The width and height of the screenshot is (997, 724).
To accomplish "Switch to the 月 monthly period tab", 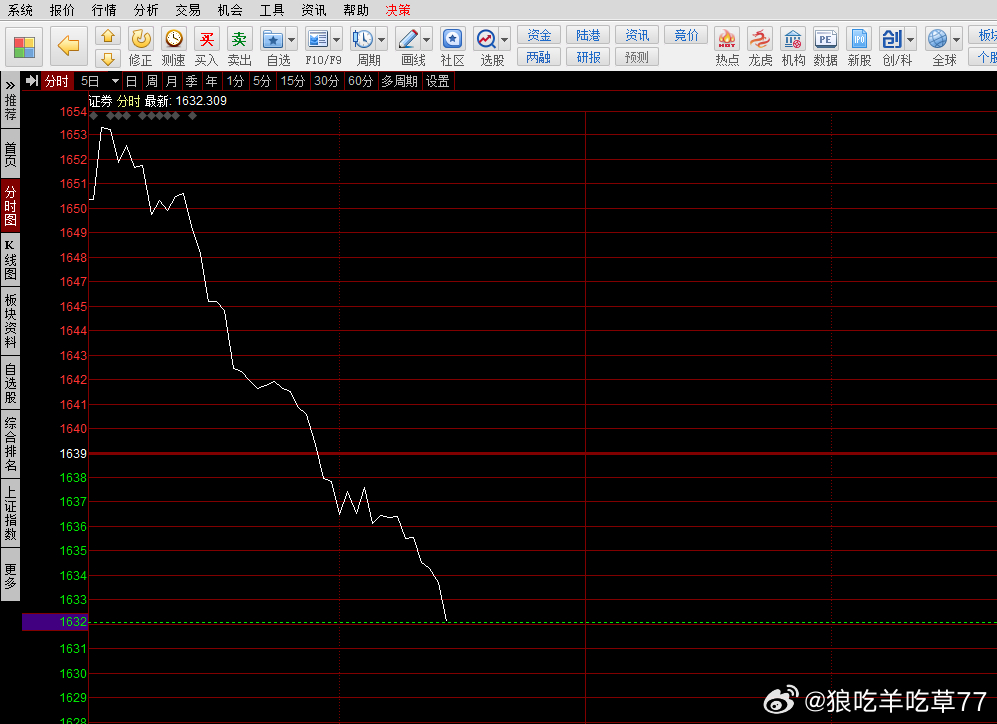I will coord(172,81).
